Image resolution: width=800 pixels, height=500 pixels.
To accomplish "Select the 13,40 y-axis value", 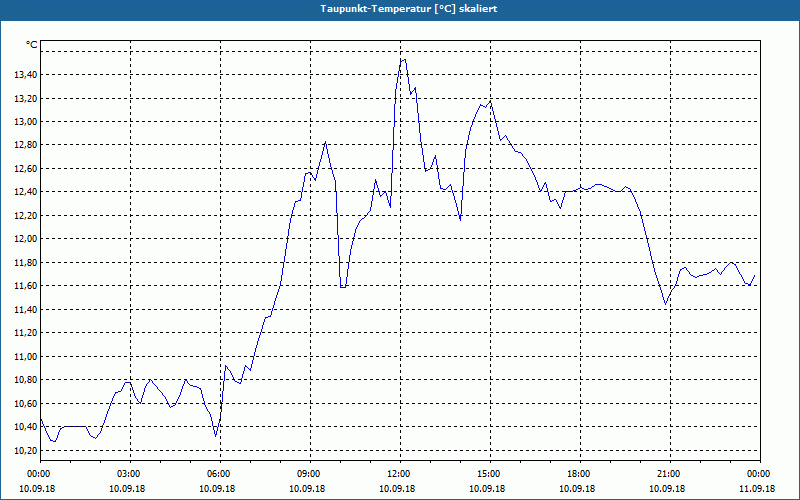I will (27, 75).
